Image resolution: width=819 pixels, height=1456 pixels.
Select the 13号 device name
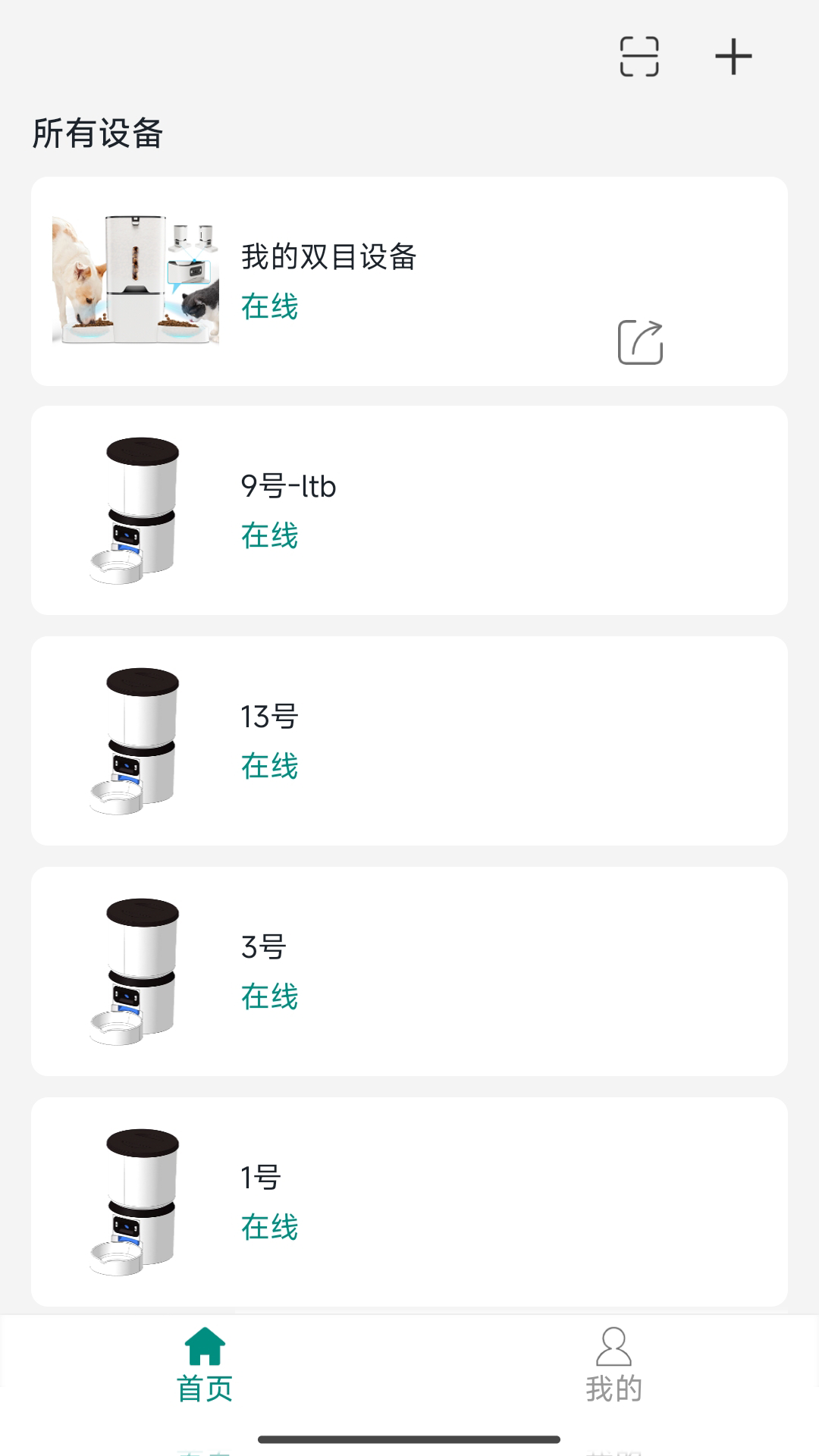pos(269,717)
